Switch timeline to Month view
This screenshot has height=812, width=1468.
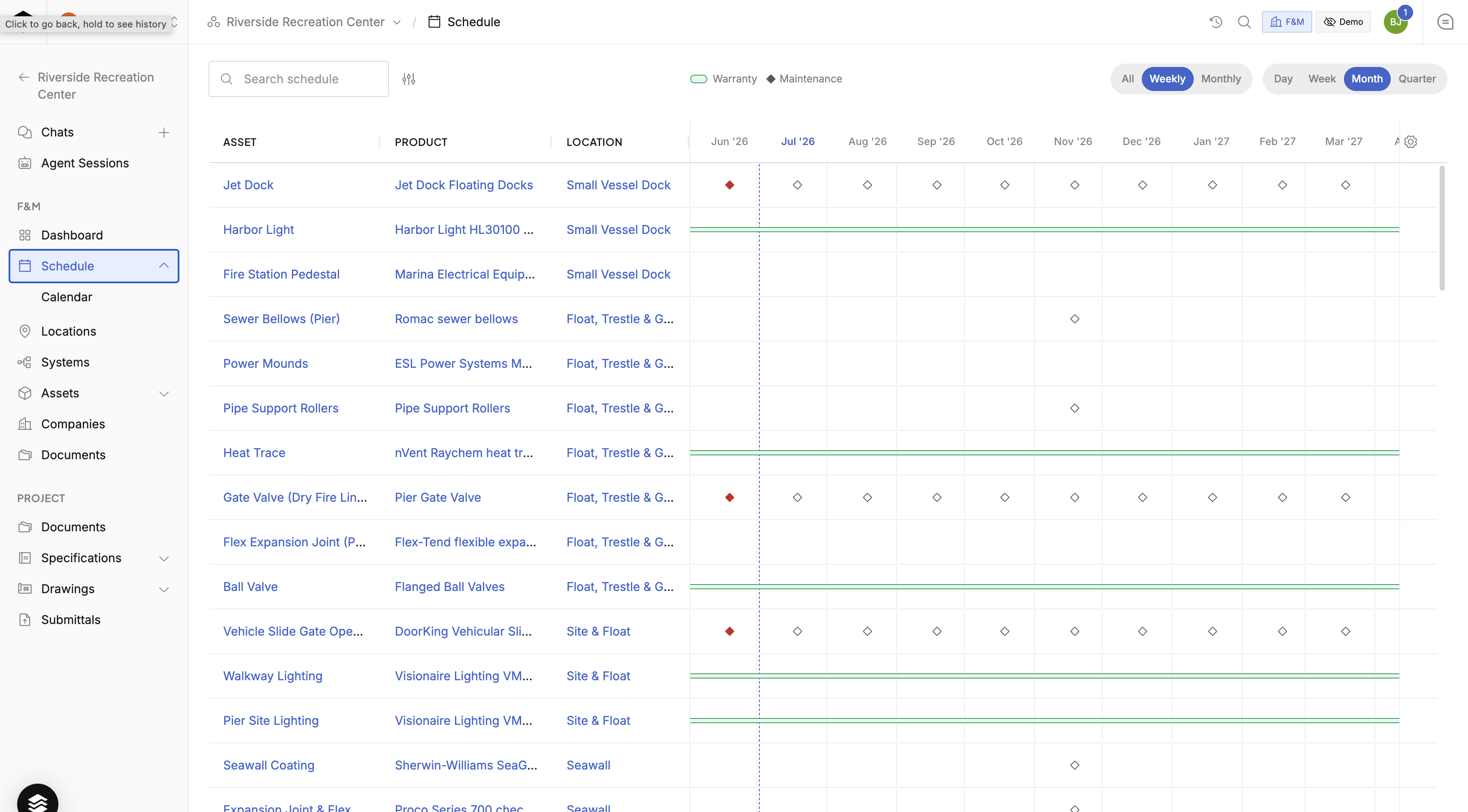point(1367,79)
